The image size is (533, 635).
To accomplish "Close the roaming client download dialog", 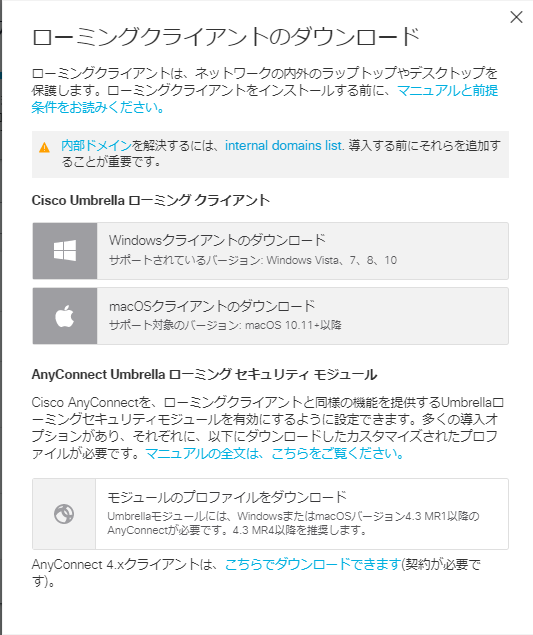I will tap(516, 17).
